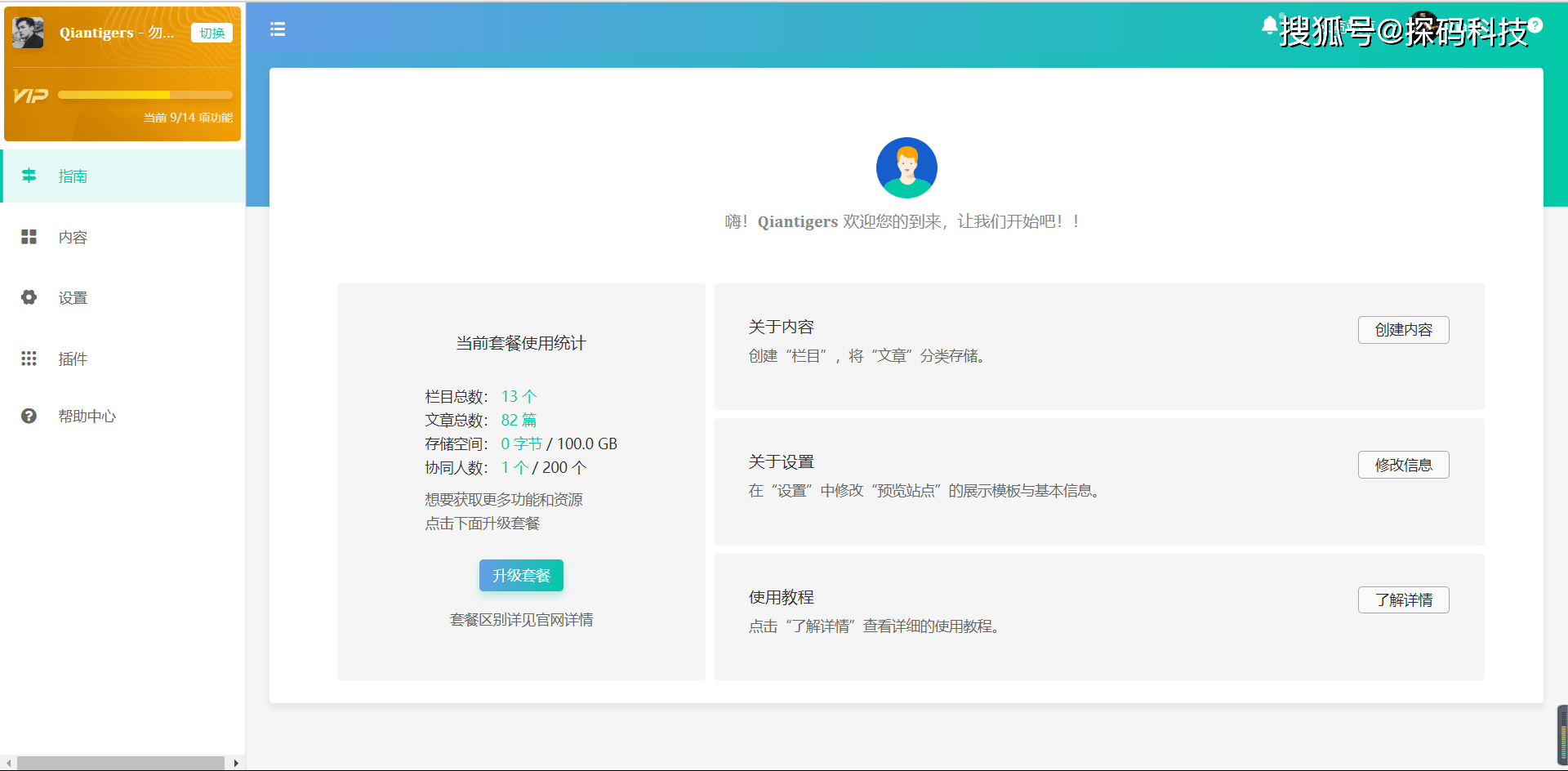Click the notification bell icon

pyautogui.click(x=1268, y=25)
